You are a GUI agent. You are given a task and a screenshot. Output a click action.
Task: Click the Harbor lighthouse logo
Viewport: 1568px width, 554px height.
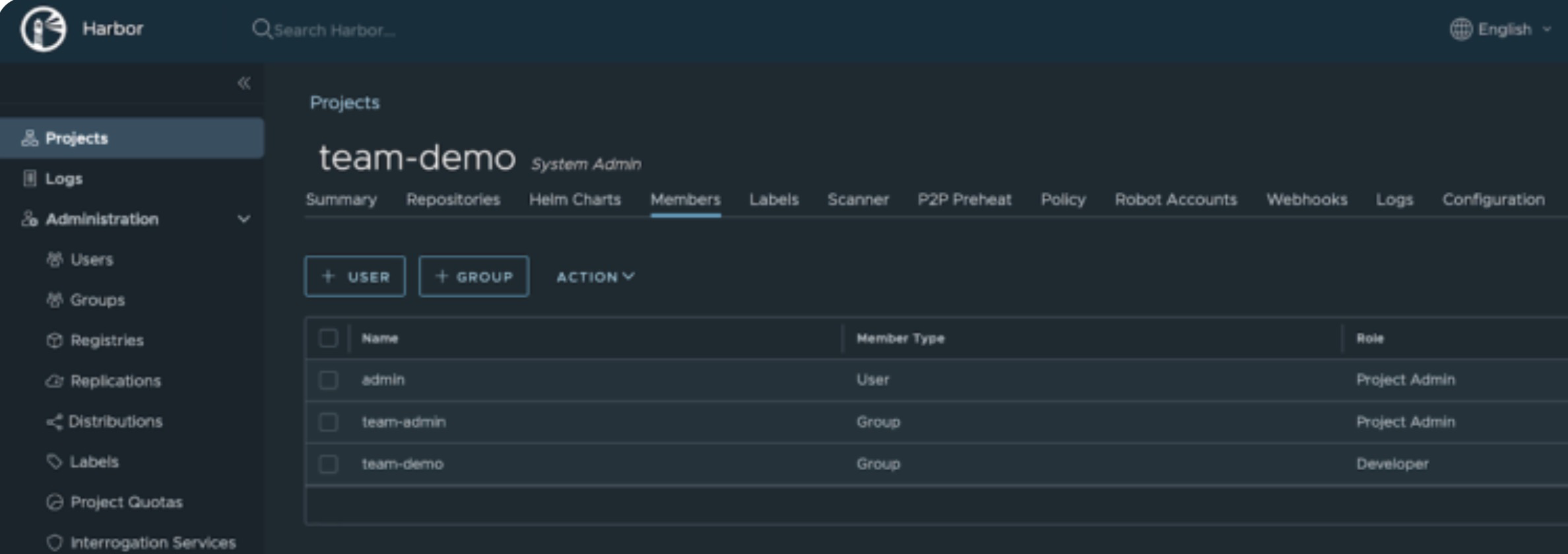point(43,29)
